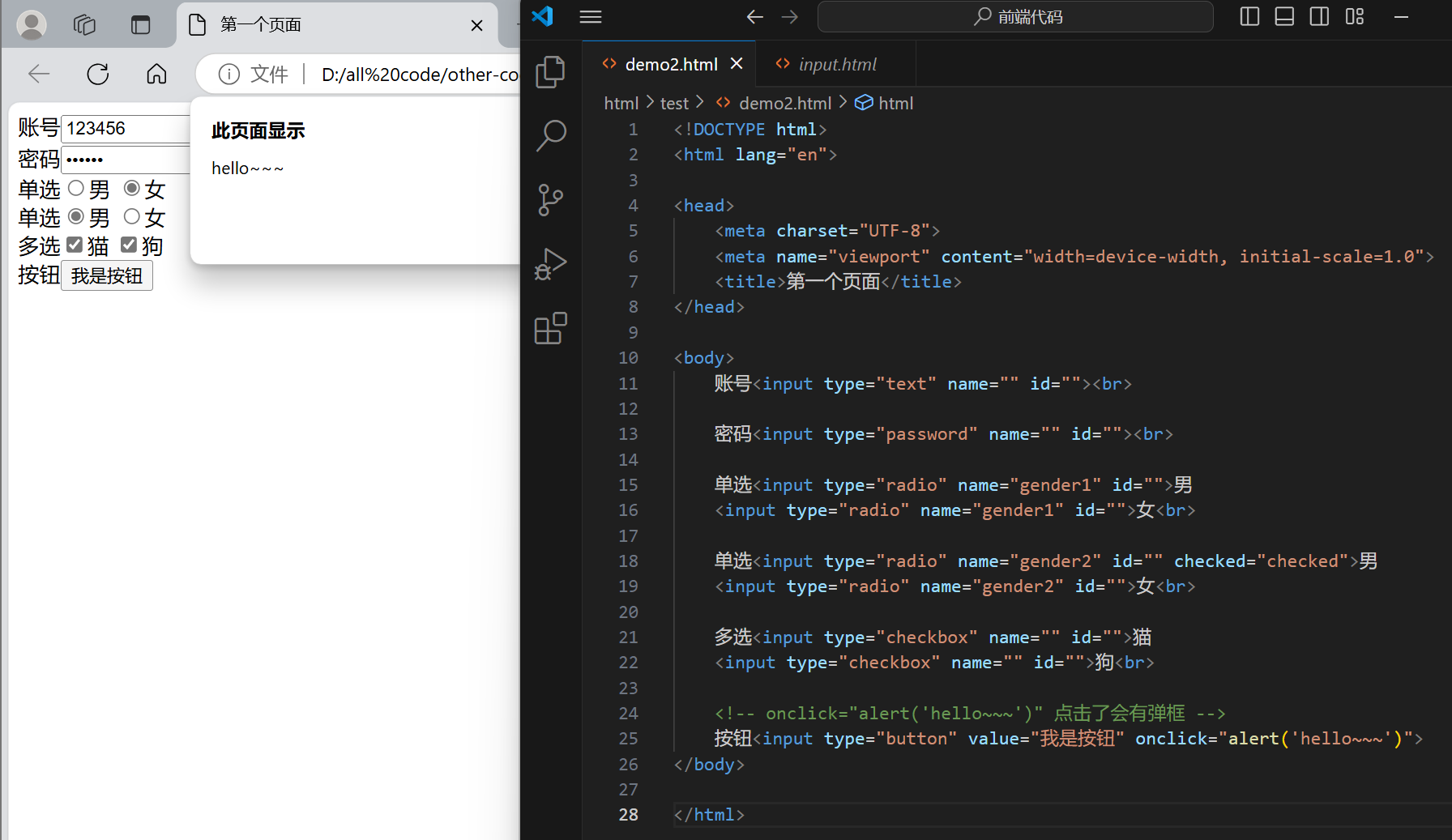Toggle the 狗 checkbox
The height and width of the screenshot is (840, 1452).
(x=129, y=245)
